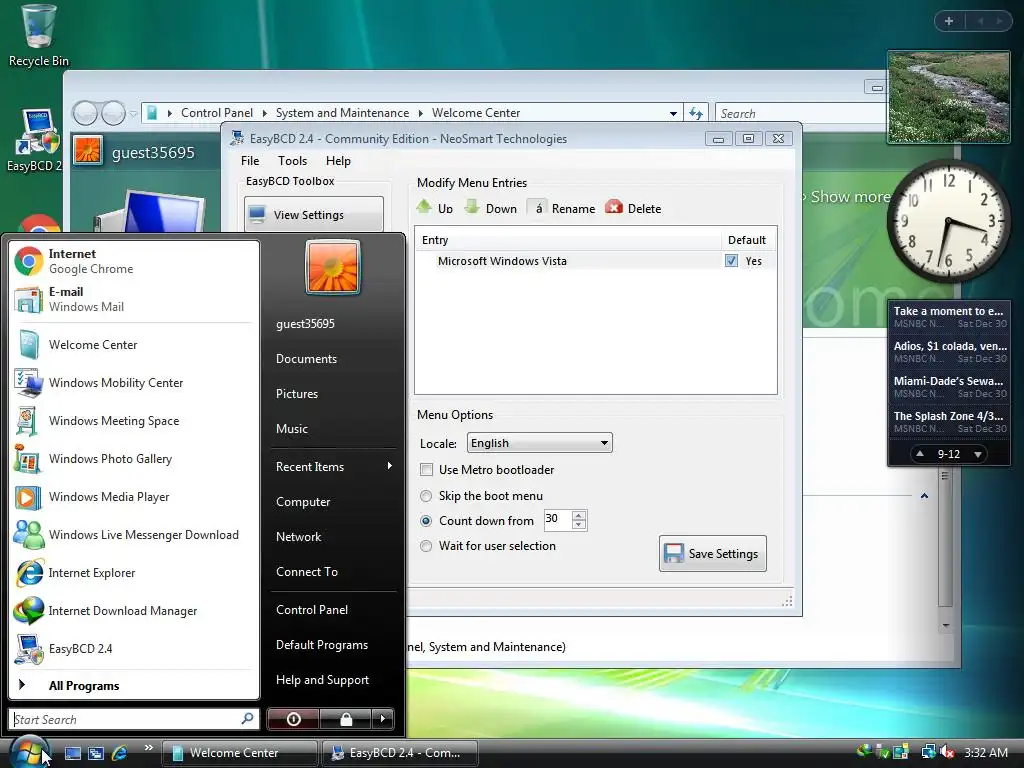The width and height of the screenshot is (1024, 768).
Task: Move entry Up in EasyBCD
Action: 435,208
